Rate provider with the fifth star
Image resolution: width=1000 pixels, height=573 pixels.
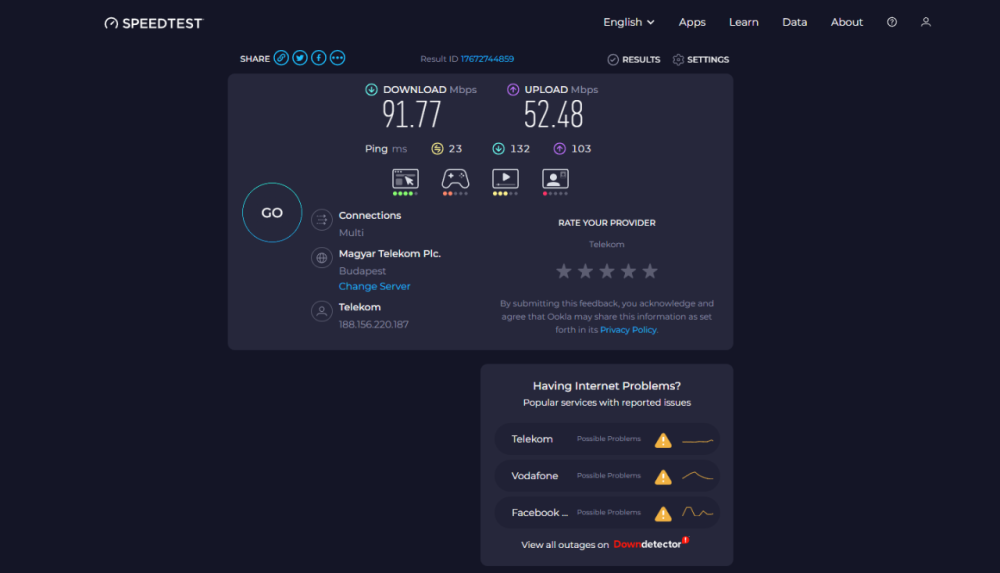[650, 271]
